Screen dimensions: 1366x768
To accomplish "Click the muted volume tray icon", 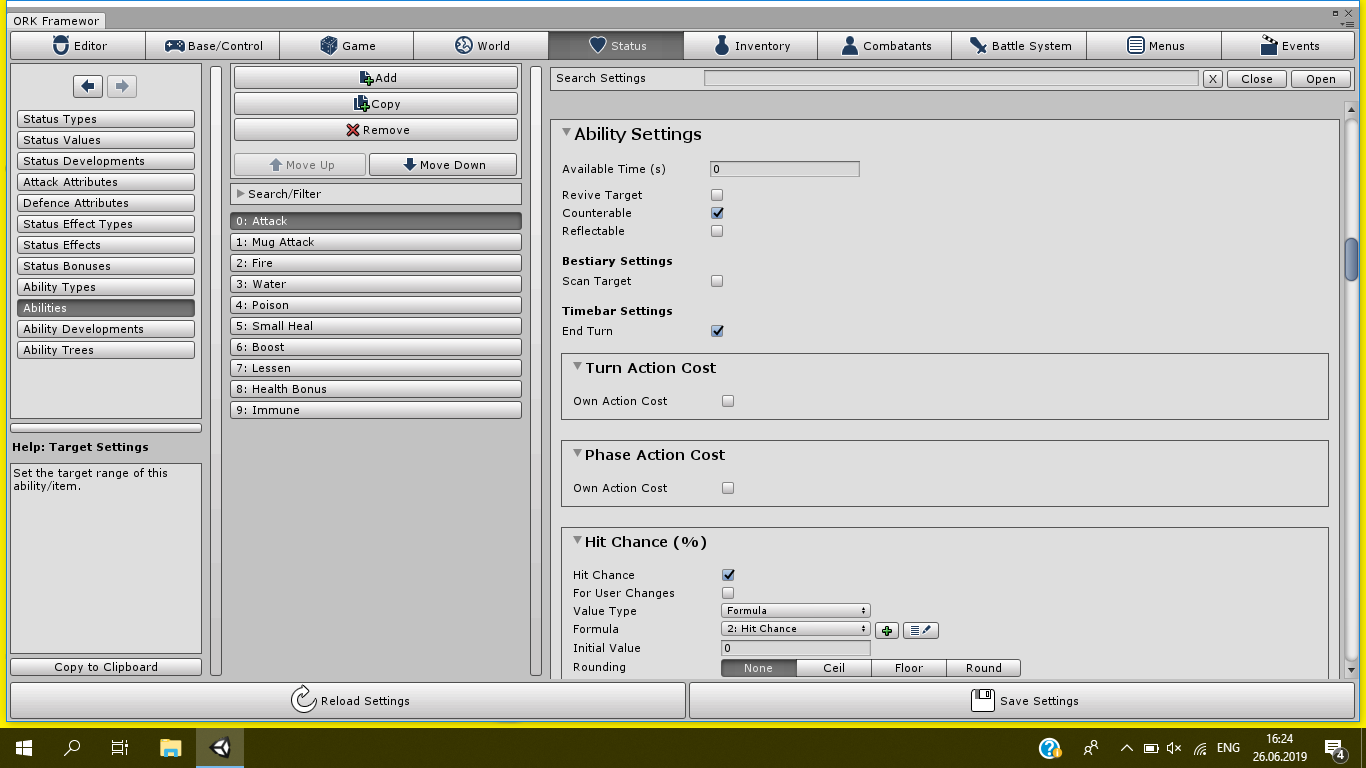I will (1174, 748).
